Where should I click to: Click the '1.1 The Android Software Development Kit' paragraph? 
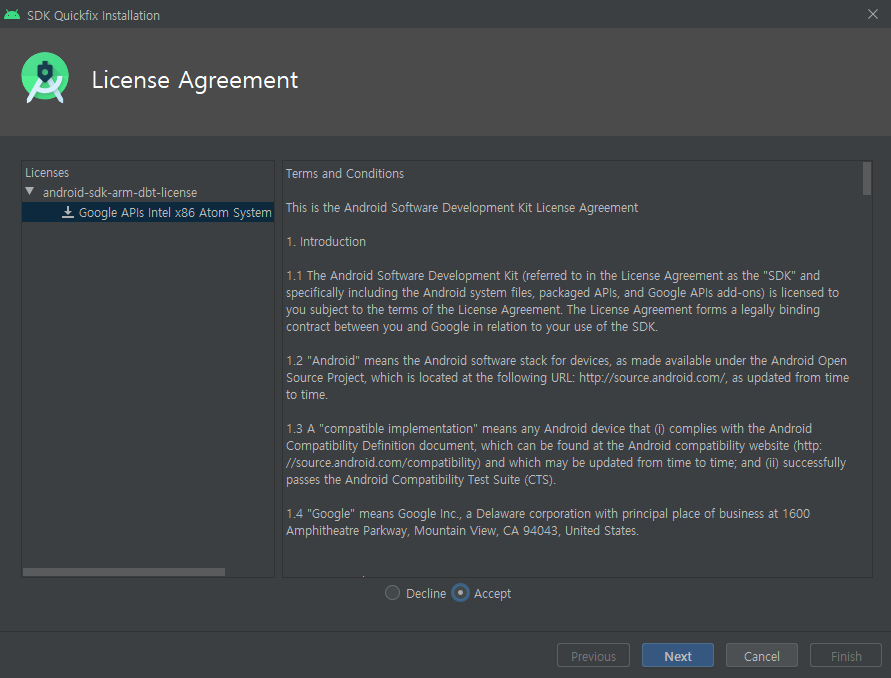click(x=563, y=301)
